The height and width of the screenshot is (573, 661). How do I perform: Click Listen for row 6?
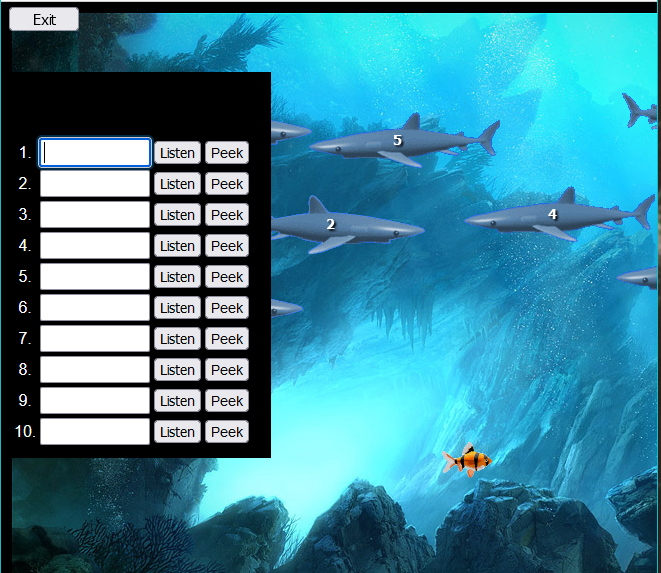(177, 308)
